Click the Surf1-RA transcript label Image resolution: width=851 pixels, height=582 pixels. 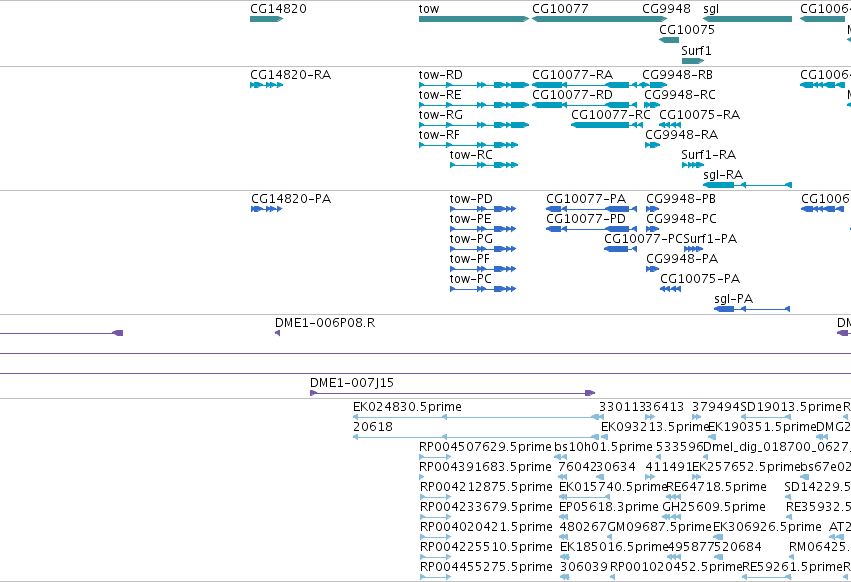tap(709, 155)
